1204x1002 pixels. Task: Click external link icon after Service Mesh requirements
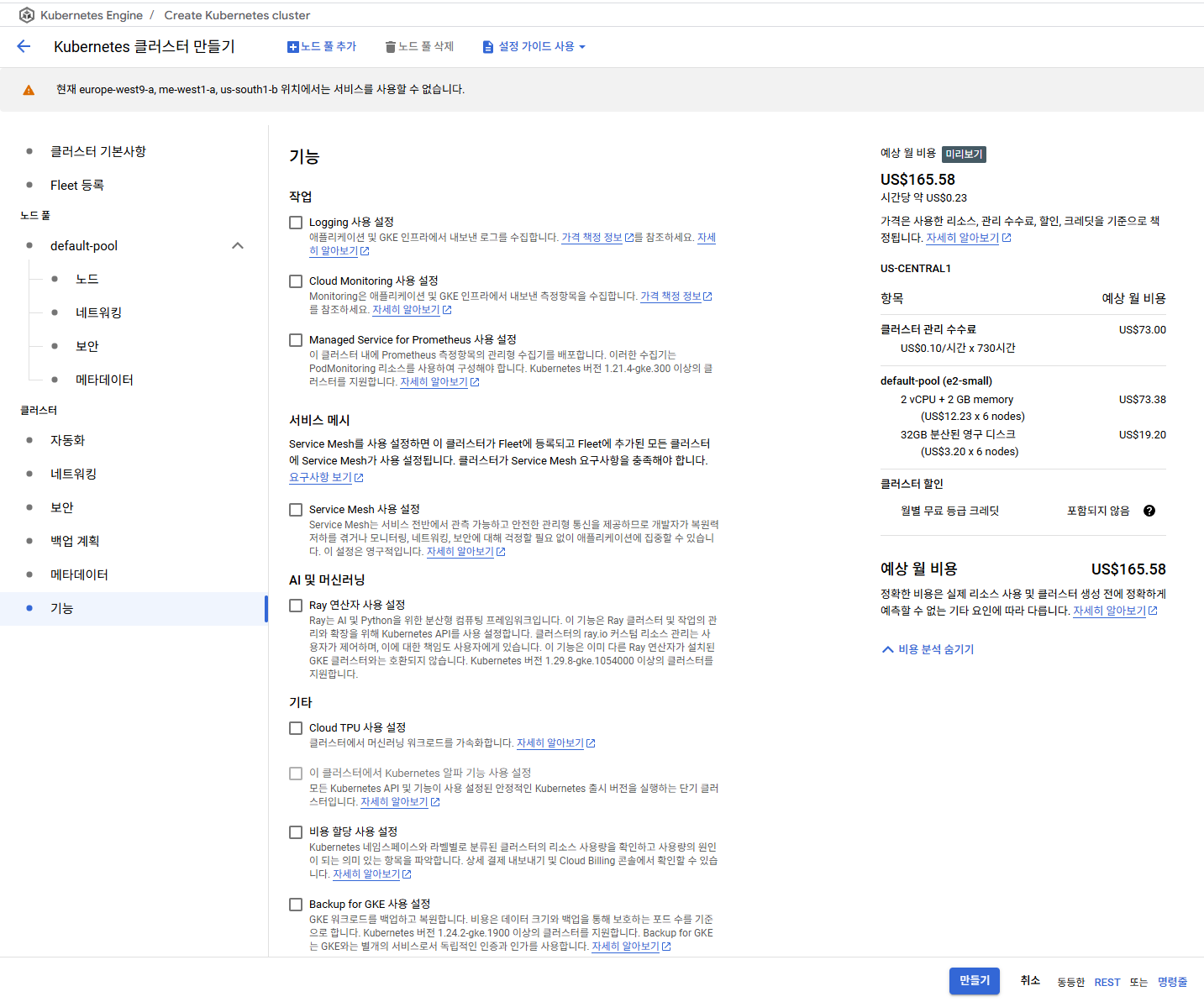(x=359, y=478)
